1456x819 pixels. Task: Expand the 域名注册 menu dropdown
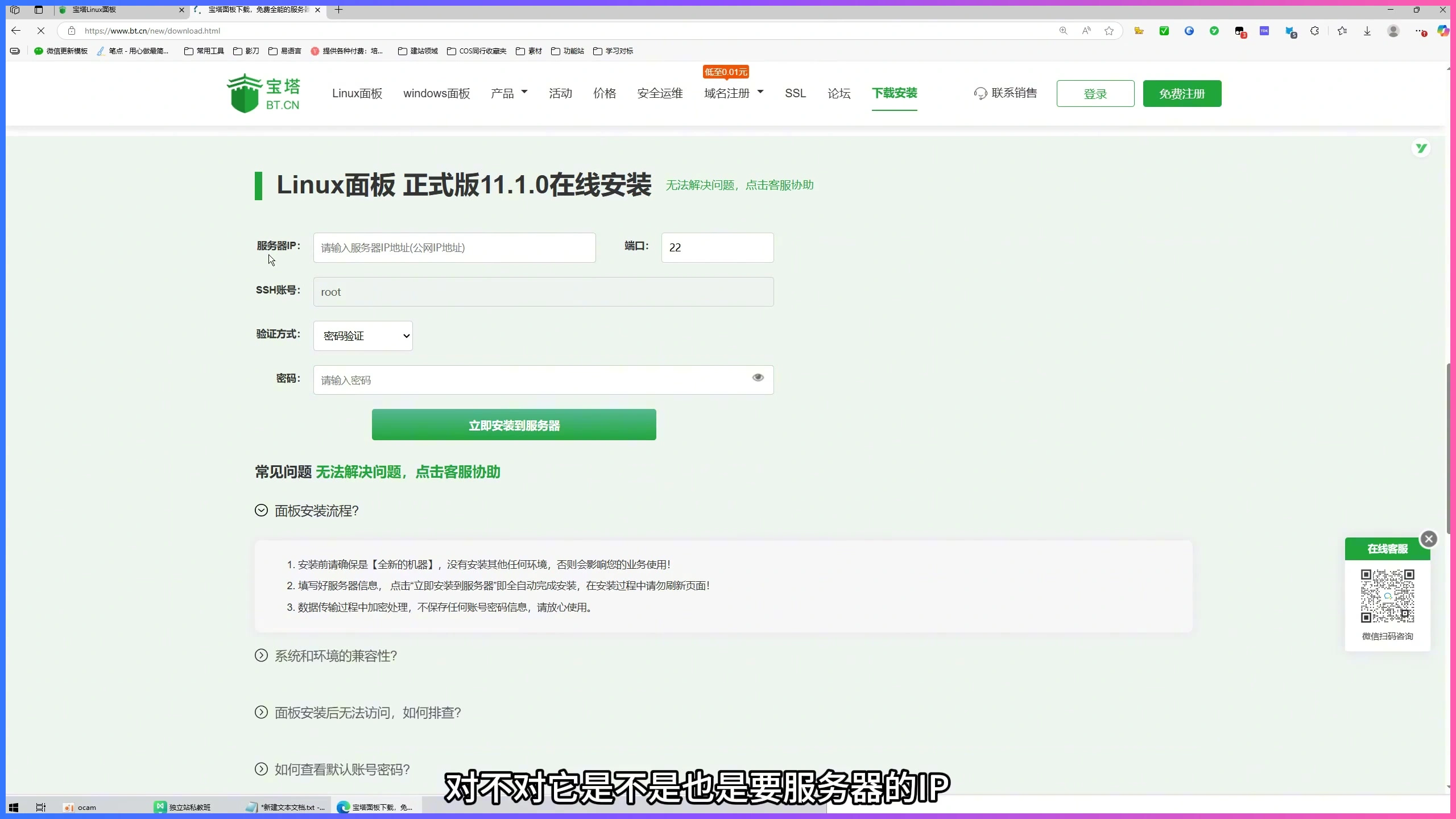pyautogui.click(x=734, y=93)
